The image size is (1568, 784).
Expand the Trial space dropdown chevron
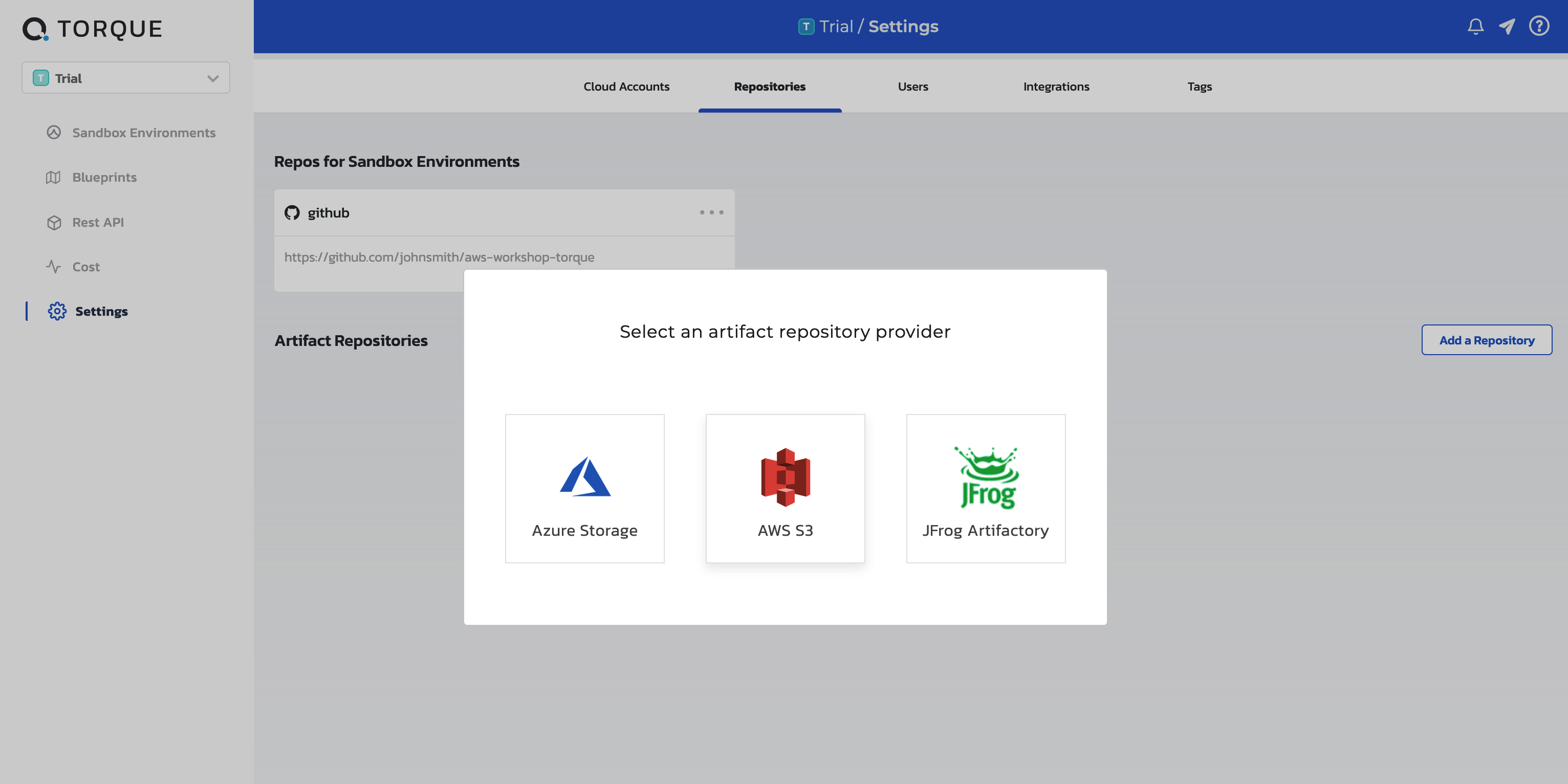tap(212, 78)
